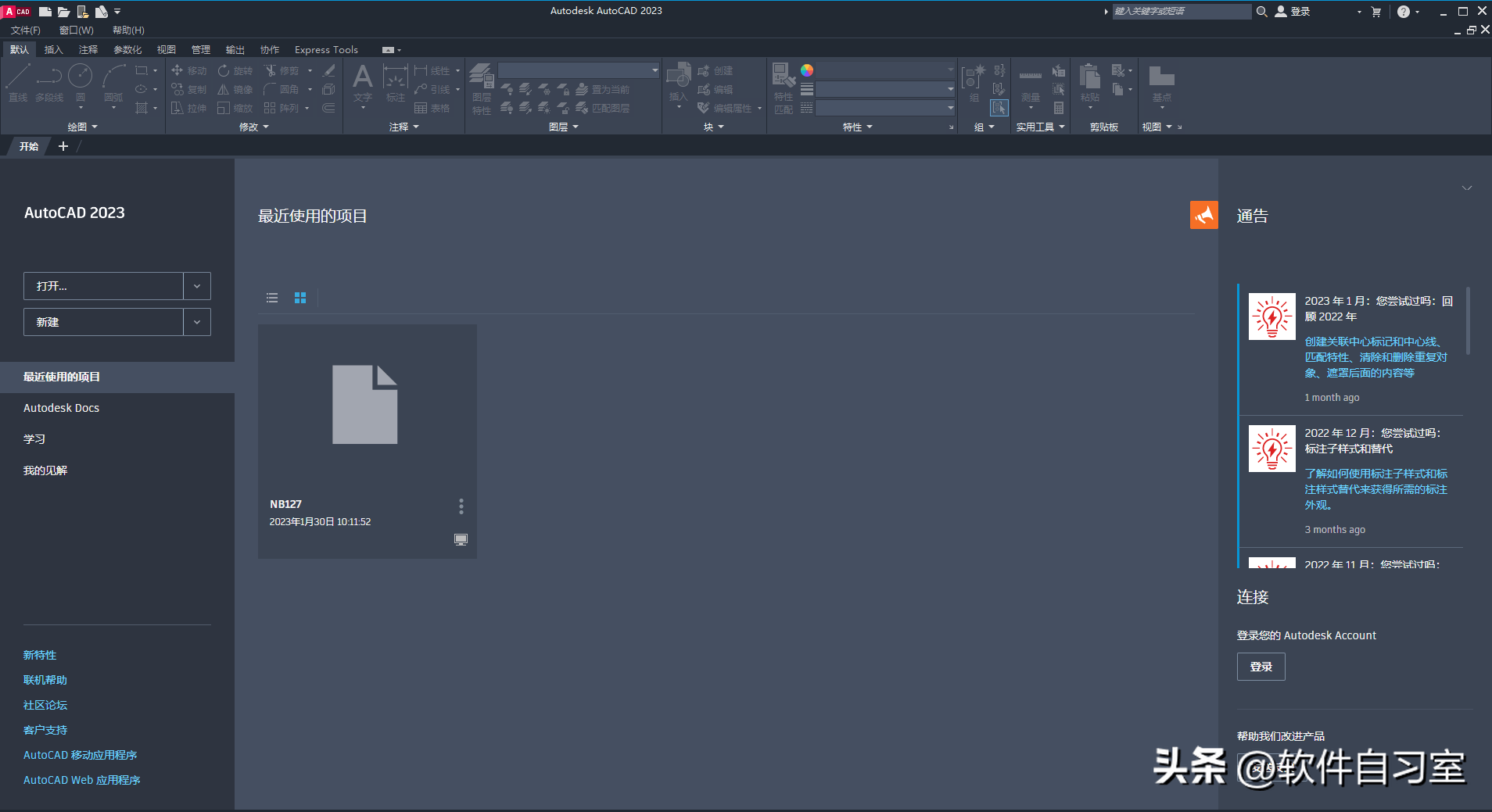Viewport: 1492px width, 812px height.
Task: Create a new drawing from quick access toolbar
Action: coord(45,12)
